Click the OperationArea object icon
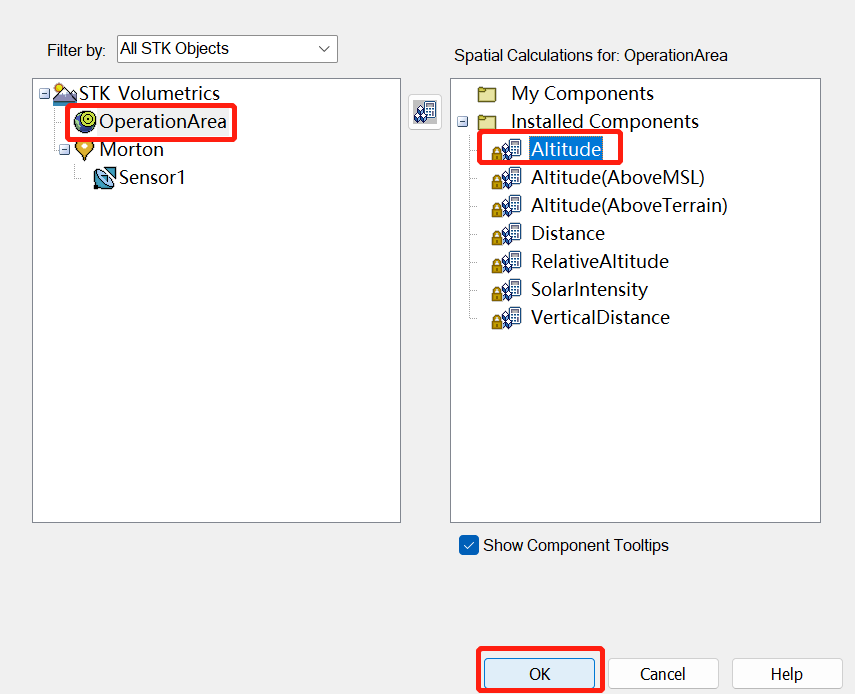The height and width of the screenshot is (694, 855). coord(85,122)
